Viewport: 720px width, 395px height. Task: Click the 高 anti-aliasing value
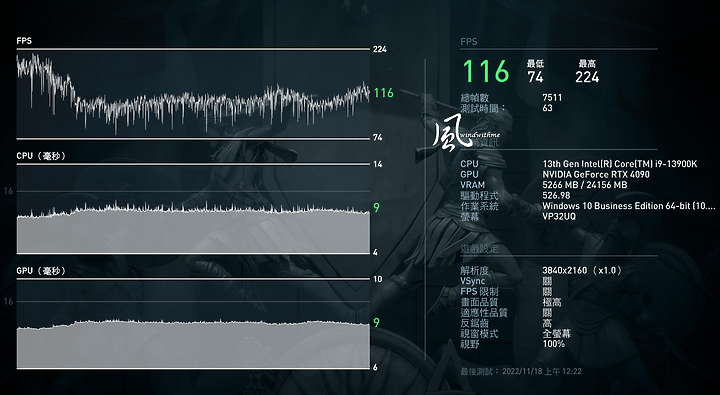pos(547,323)
